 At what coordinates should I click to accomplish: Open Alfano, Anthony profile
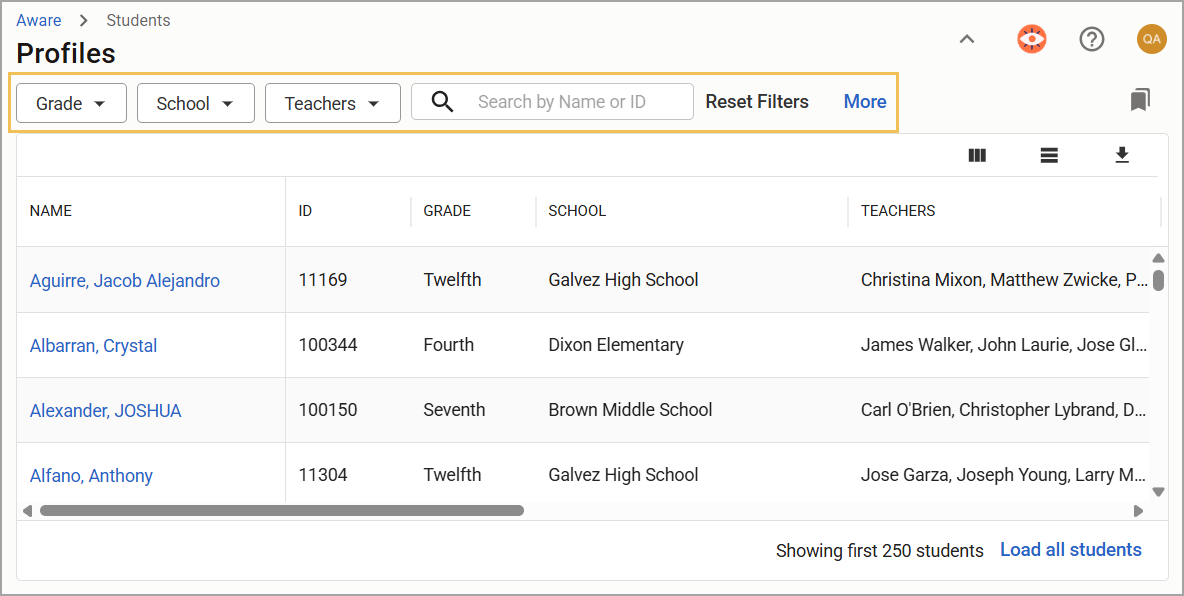[91, 476]
